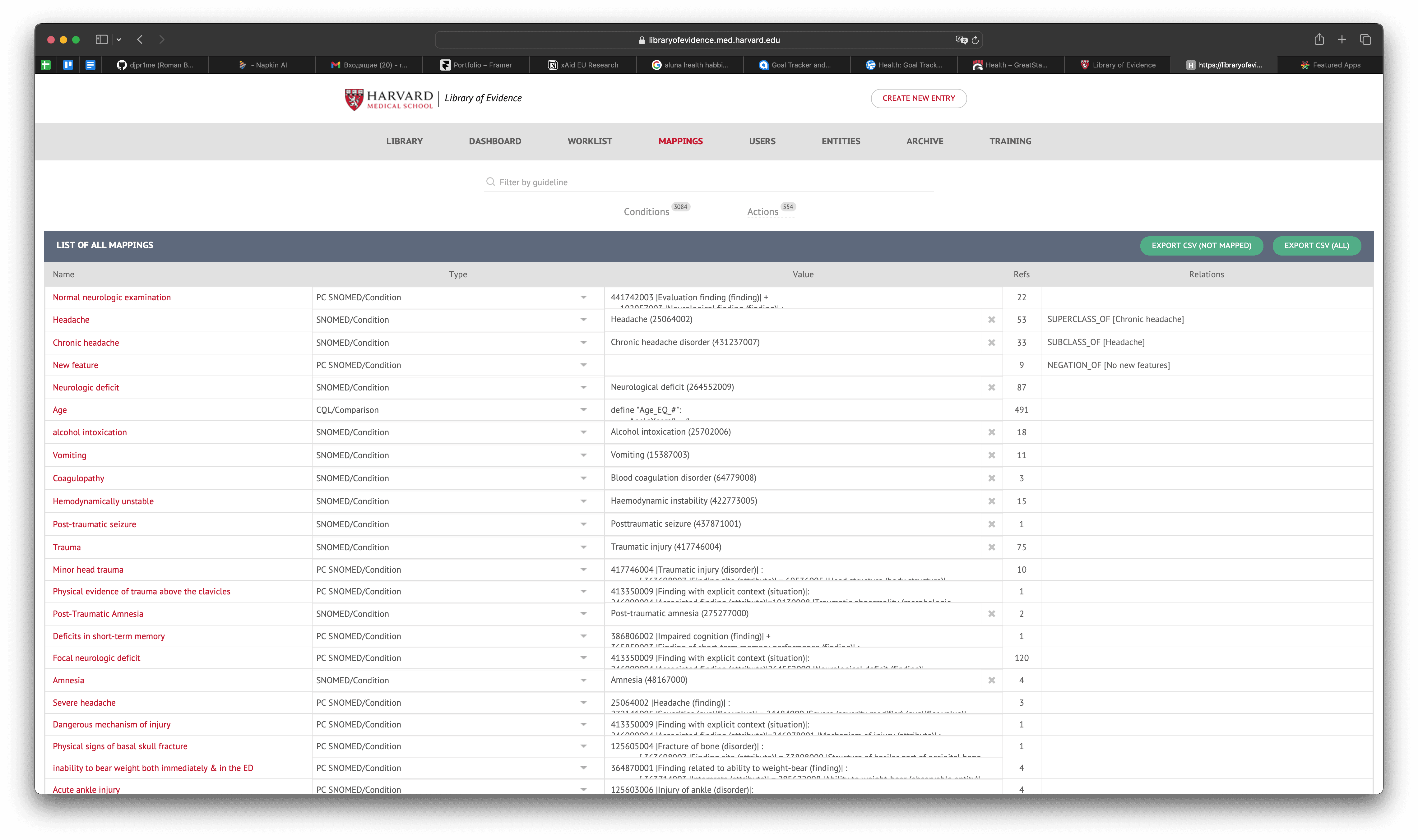Image resolution: width=1418 pixels, height=840 pixels.
Task: Open a new tab with the plus icon
Action: coord(1342,39)
